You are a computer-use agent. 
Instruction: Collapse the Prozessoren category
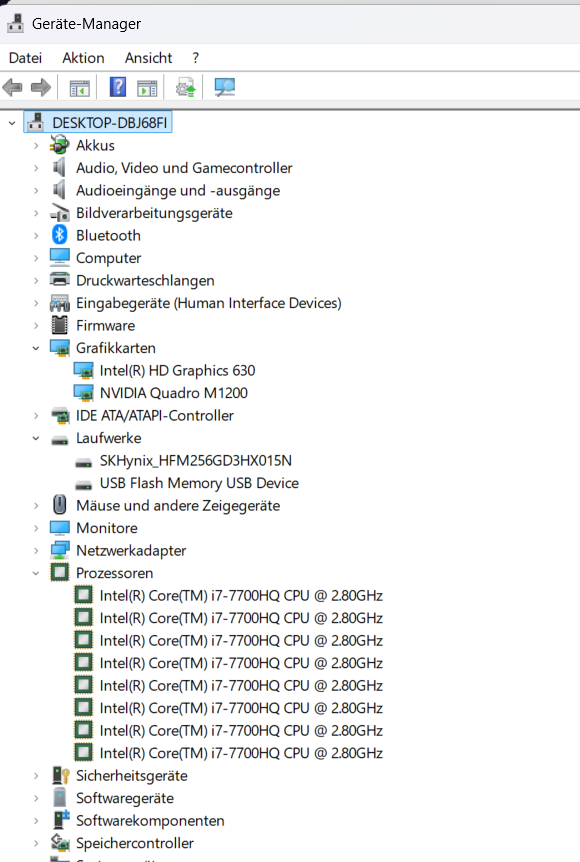coord(36,573)
